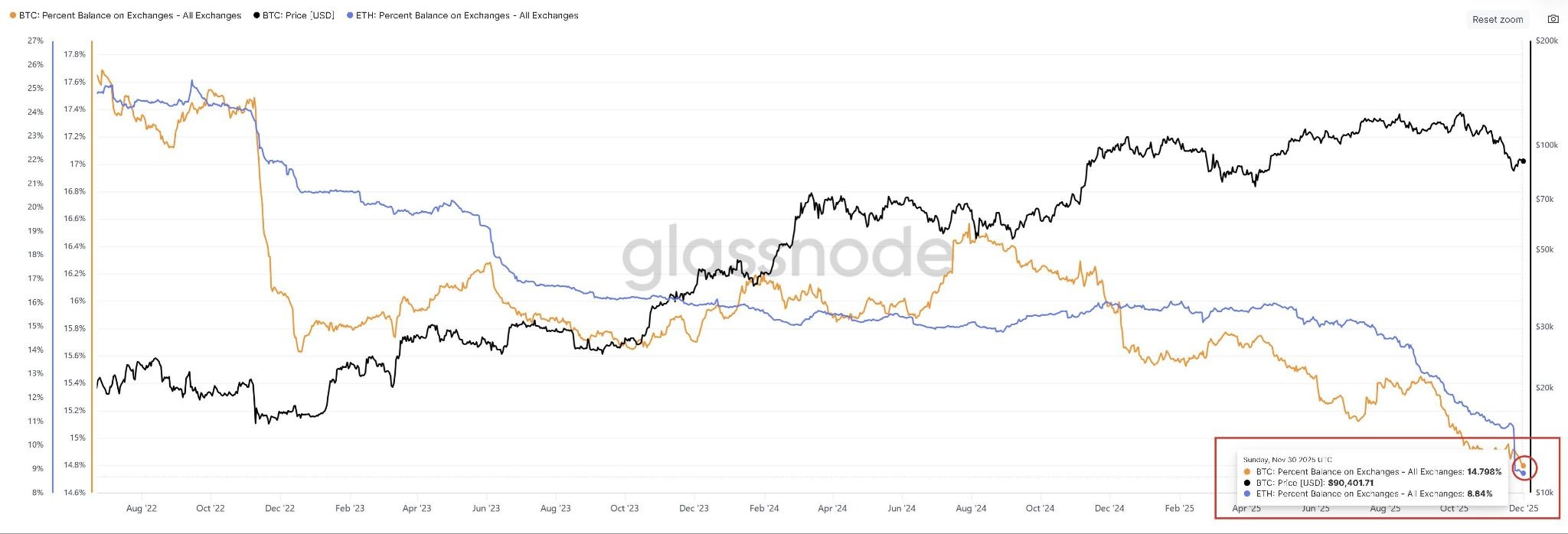Click the $100k price axis label
Image resolution: width=1568 pixels, height=534 pixels.
pos(1547,145)
